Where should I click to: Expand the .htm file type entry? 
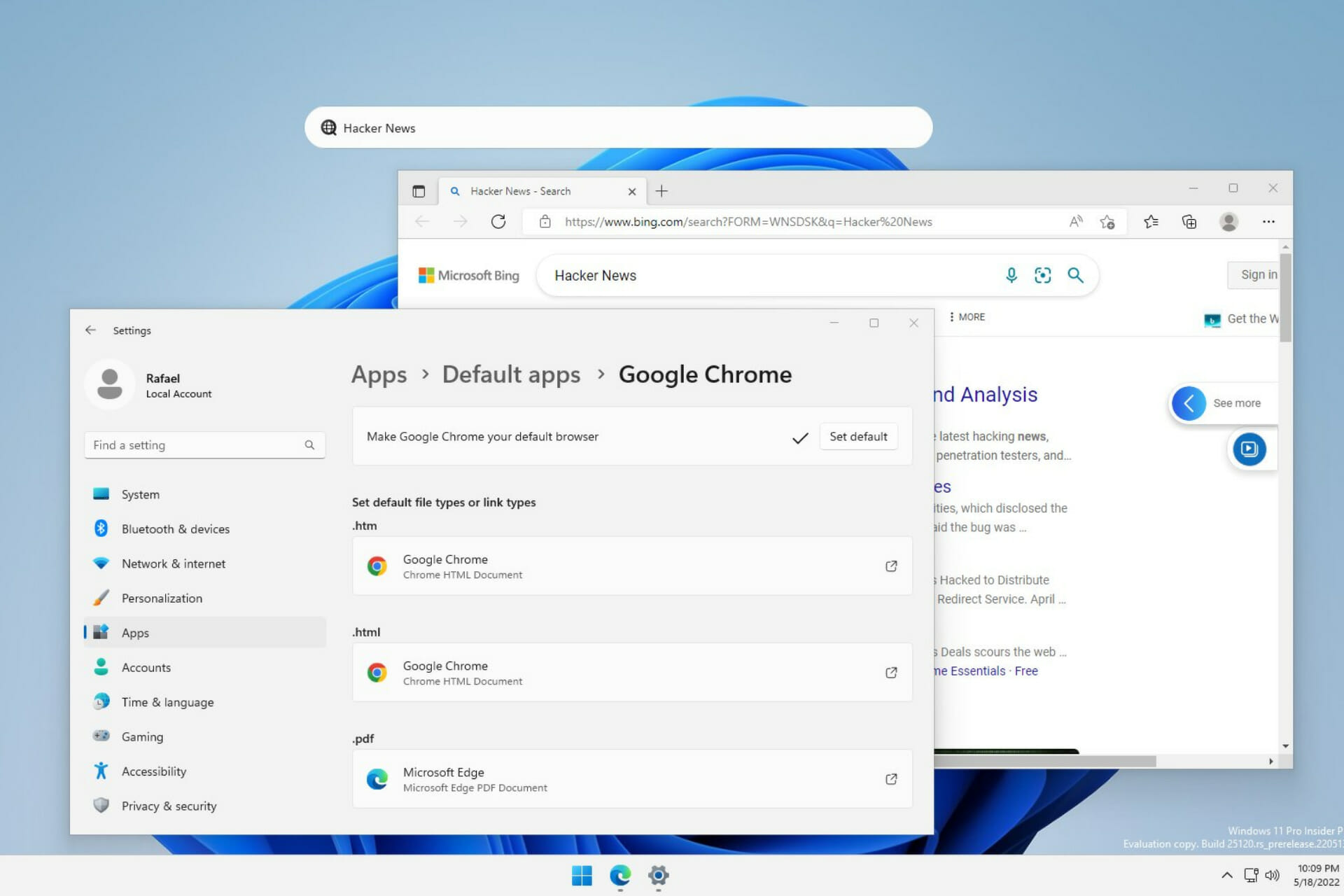(890, 566)
